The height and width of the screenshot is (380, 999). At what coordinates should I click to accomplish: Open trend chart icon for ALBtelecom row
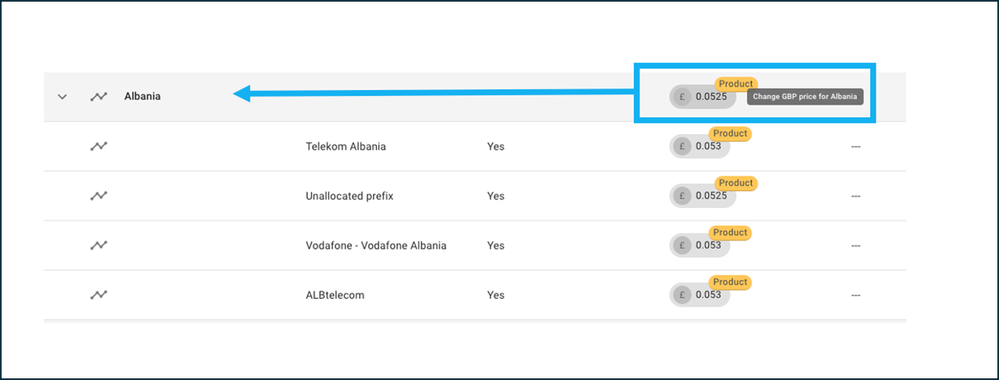98,295
